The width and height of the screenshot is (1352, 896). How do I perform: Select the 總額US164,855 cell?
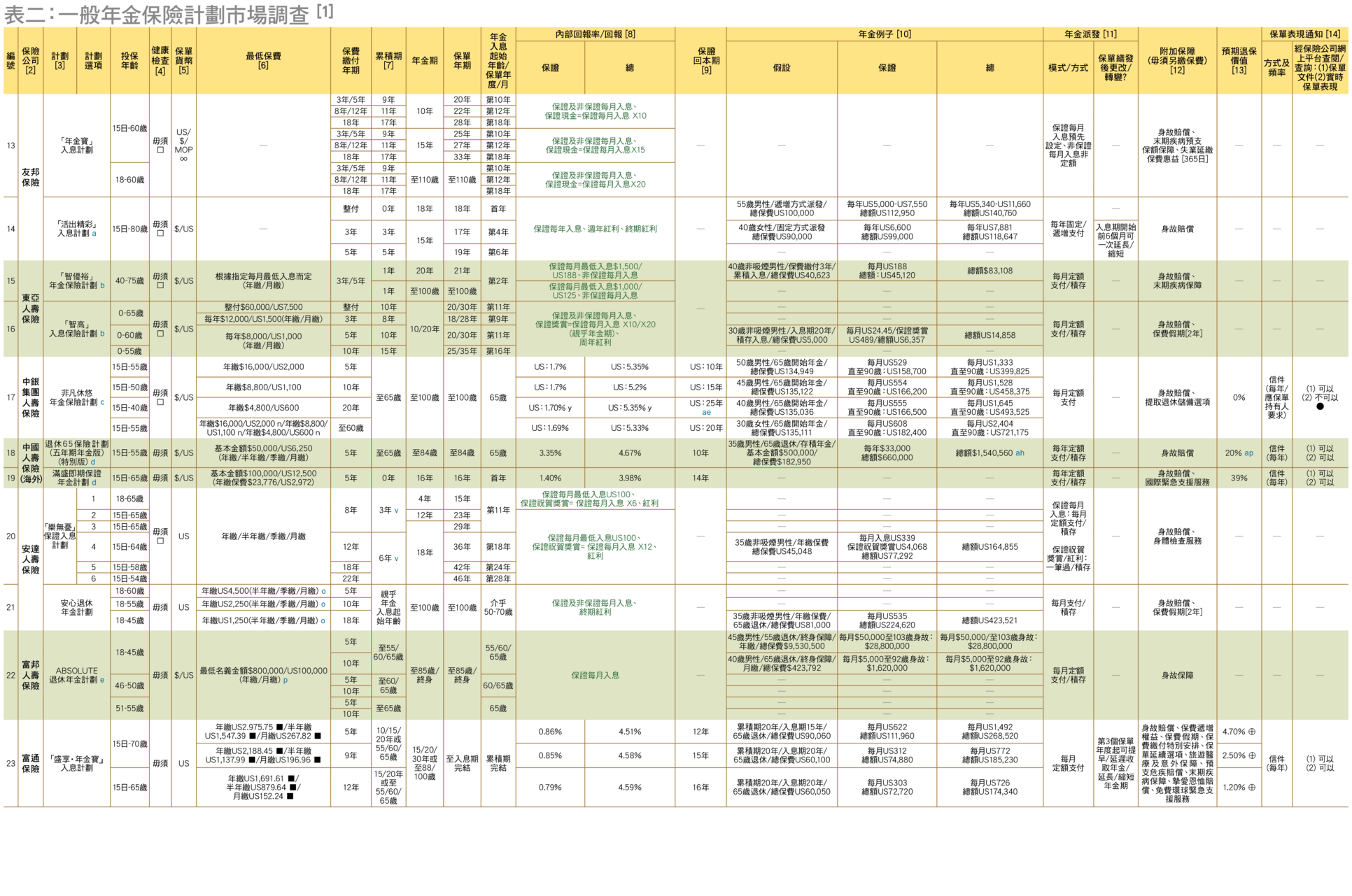tap(990, 547)
